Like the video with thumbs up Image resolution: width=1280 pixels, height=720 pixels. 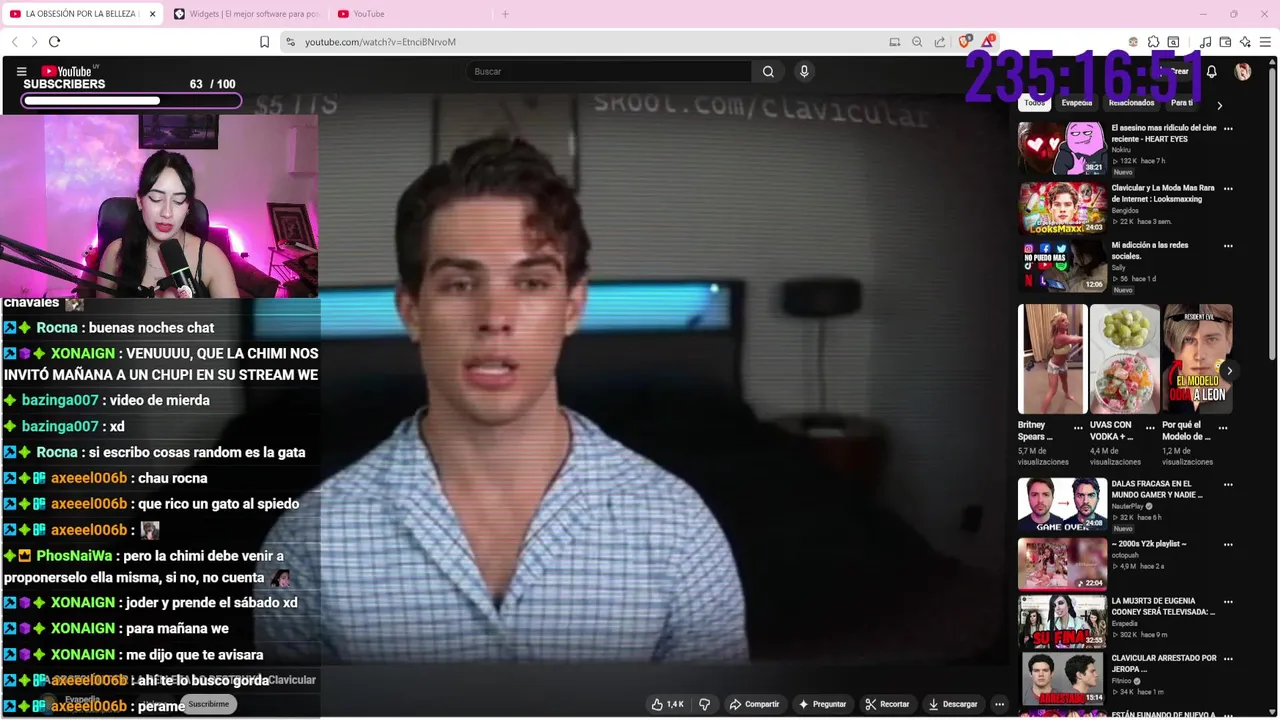[667, 704]
